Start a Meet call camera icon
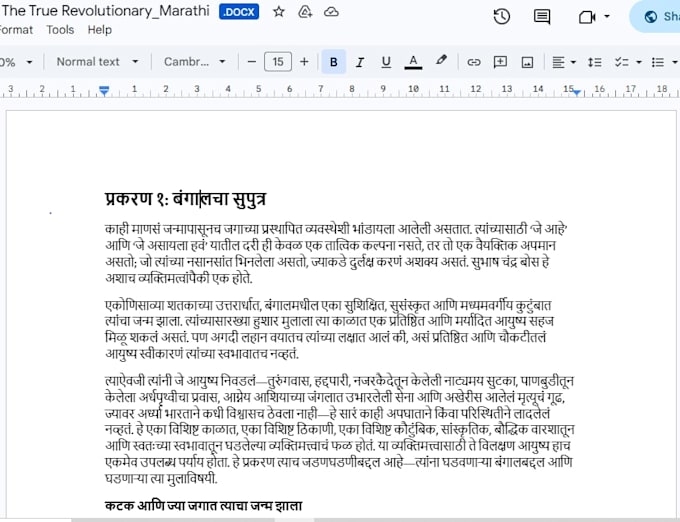The width and height of the screenshot is (680, 522). 587,17
